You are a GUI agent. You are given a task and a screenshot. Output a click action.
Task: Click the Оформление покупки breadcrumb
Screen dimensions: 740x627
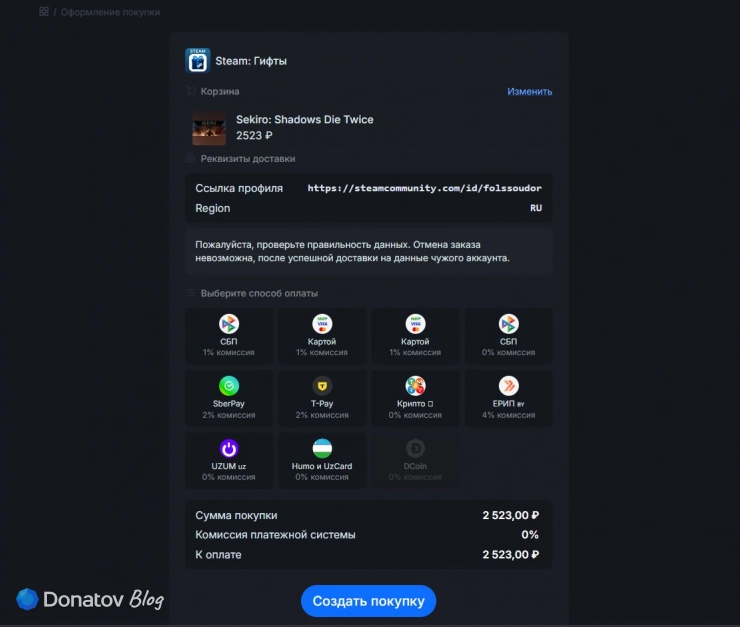click(x=110, y=12)
